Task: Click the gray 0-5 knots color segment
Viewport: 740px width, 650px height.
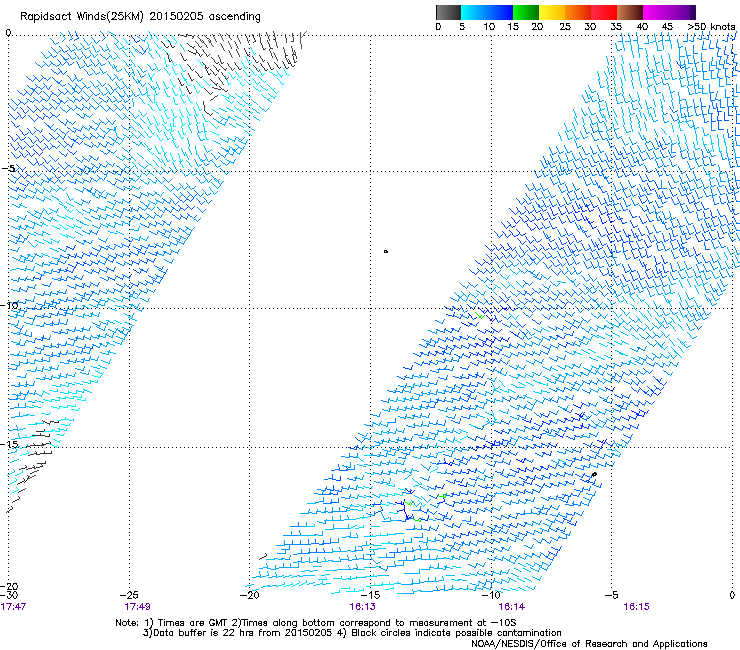Action: pos(448,12)
